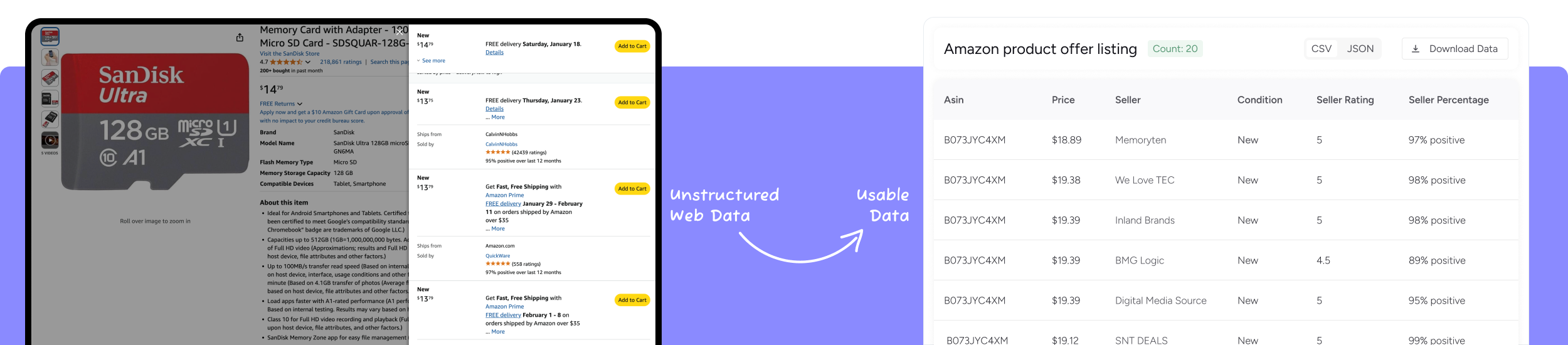This screenshot has width=1568, height=345.
Task: Select the hand-holding-card image thumbnail
Action: click(x=50, y=57)
